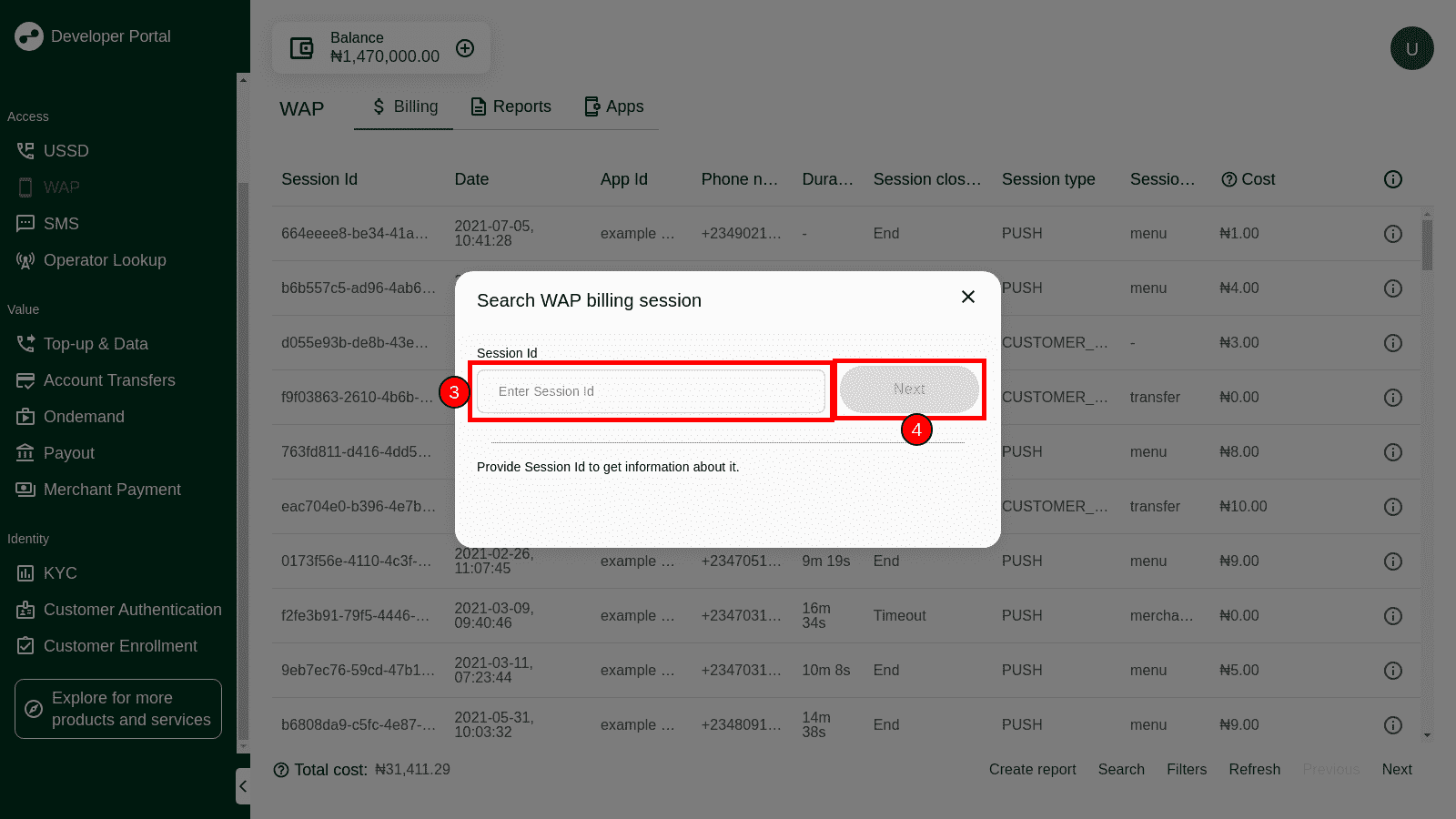1456x819 pixels.
Task: Click the Create report link
Action: 1032,770
